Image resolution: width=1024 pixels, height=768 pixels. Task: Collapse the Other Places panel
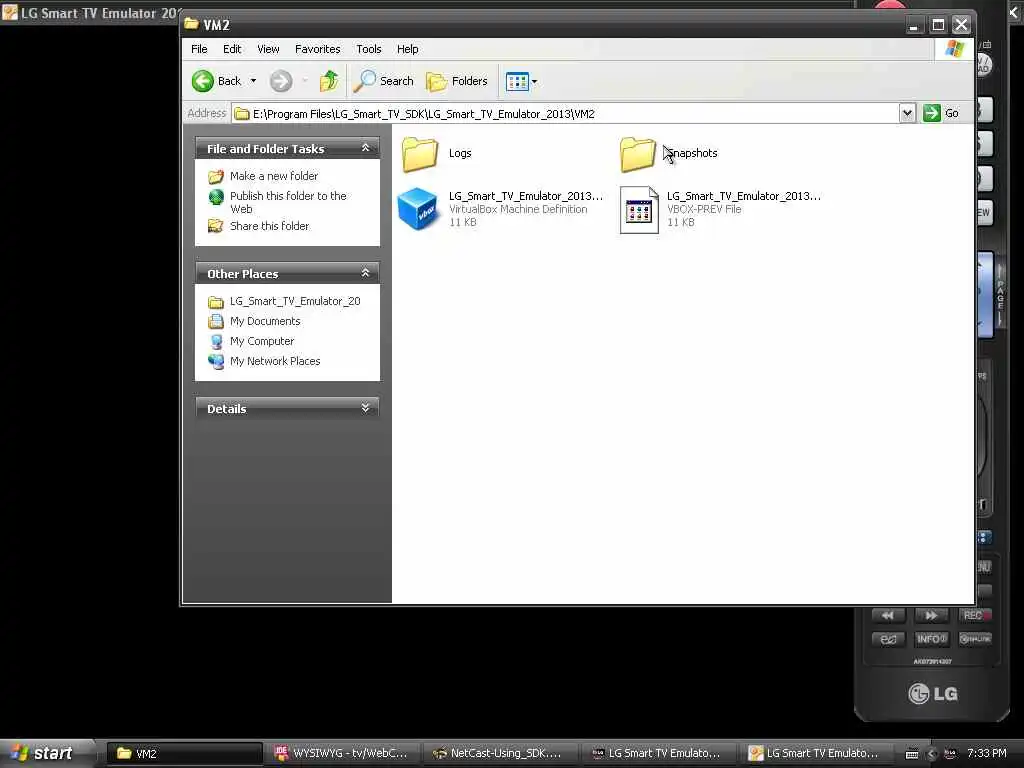click(x=366, y=273)
